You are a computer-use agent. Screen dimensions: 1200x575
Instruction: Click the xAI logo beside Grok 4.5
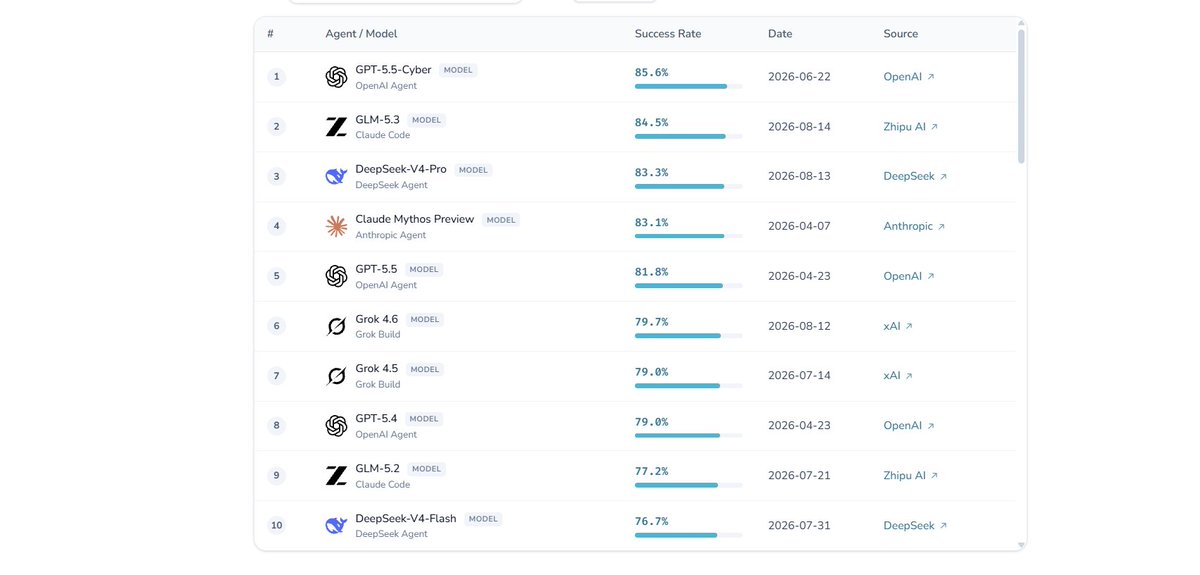336,376
